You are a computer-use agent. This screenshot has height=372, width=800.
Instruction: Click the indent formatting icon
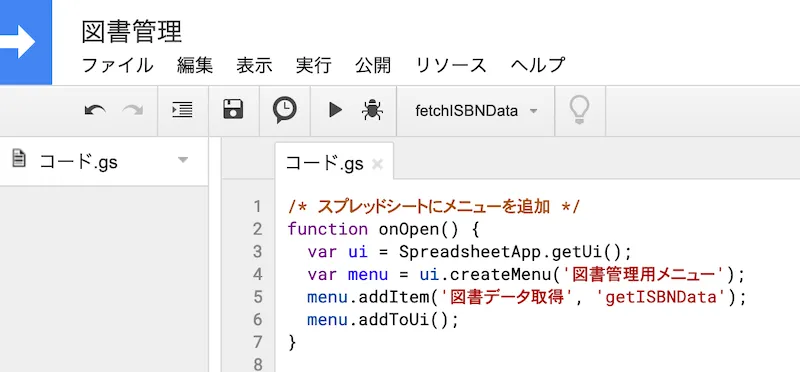[x=182, y=110]
